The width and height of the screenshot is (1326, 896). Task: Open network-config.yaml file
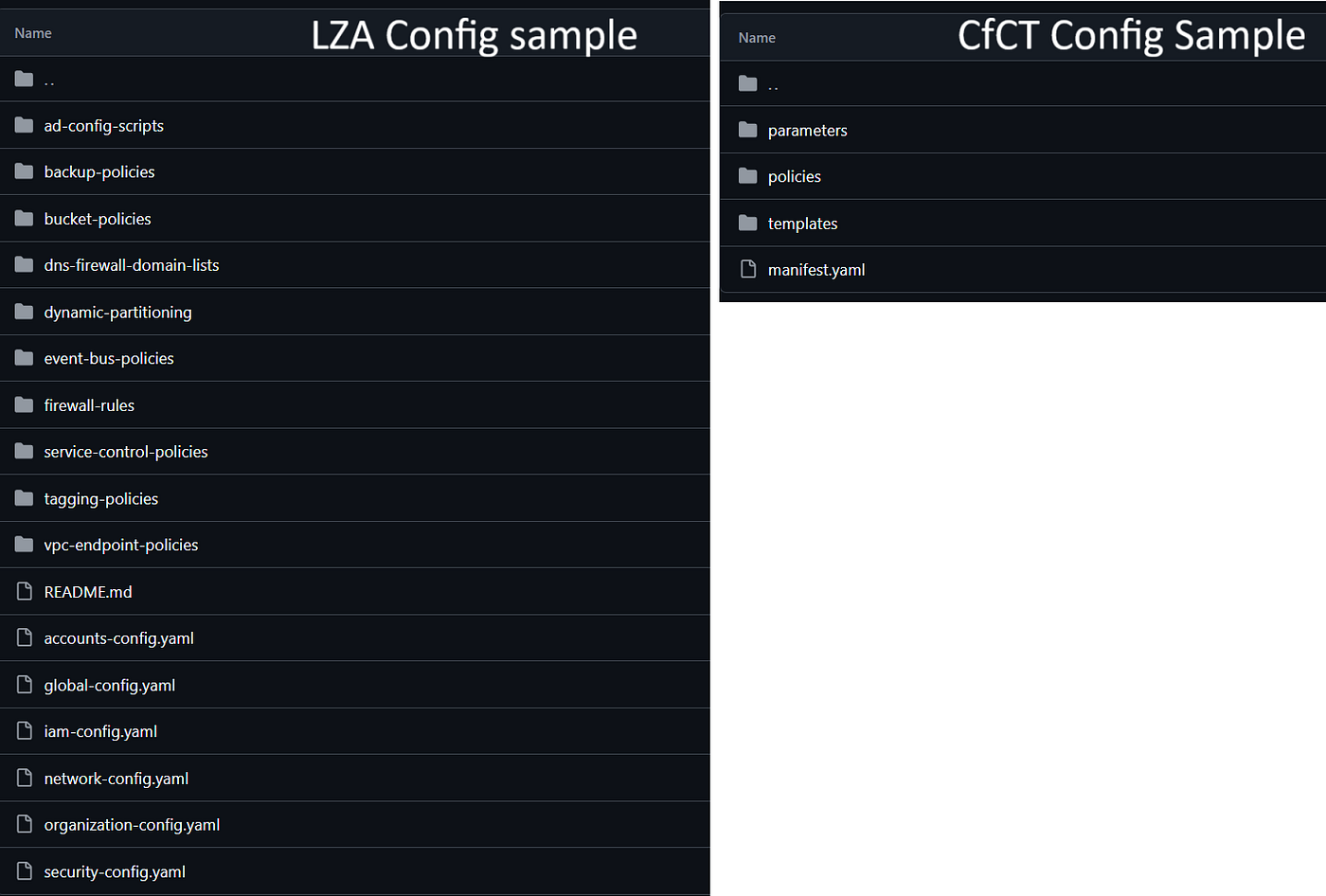click(x=116, y=779)
